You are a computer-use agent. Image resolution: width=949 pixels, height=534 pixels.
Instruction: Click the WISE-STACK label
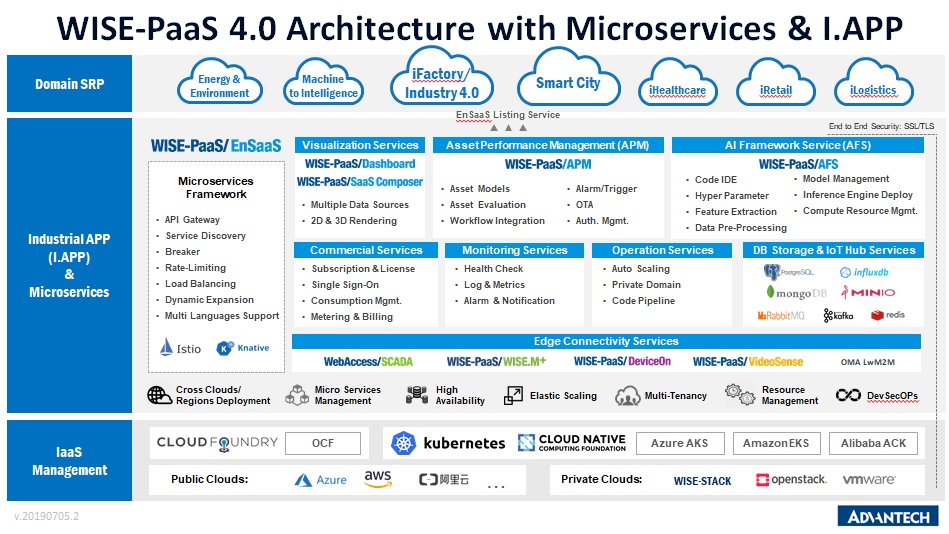tap(703, 481)
